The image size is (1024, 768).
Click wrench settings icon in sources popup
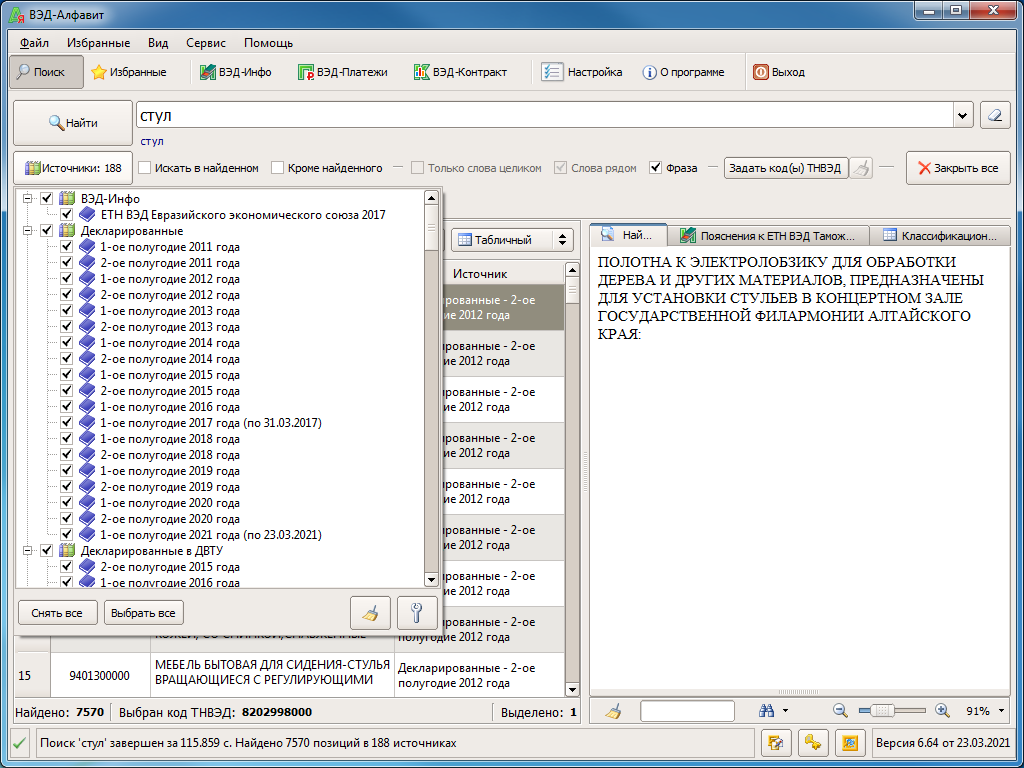tap(417, 612)
